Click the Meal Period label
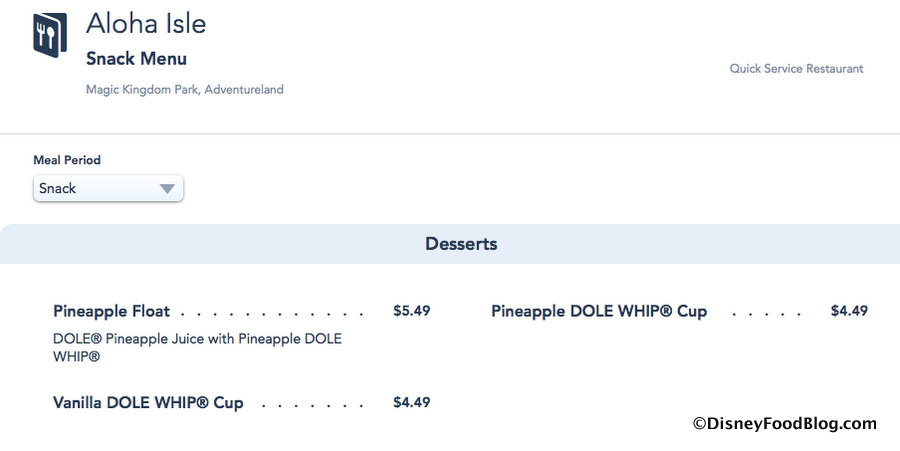The image size is (900, 451). coord(67,160)
